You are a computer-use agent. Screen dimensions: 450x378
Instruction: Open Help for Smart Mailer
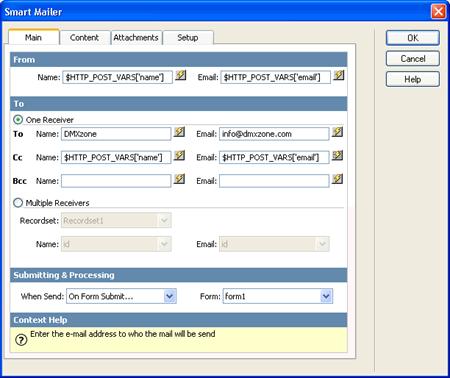click(413, 80)
